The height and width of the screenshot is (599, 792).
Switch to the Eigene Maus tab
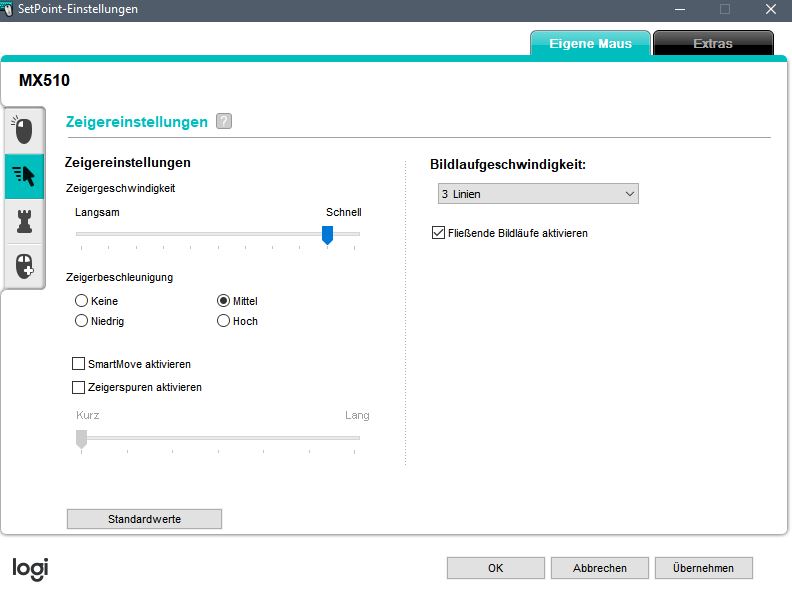coord(590,43)
